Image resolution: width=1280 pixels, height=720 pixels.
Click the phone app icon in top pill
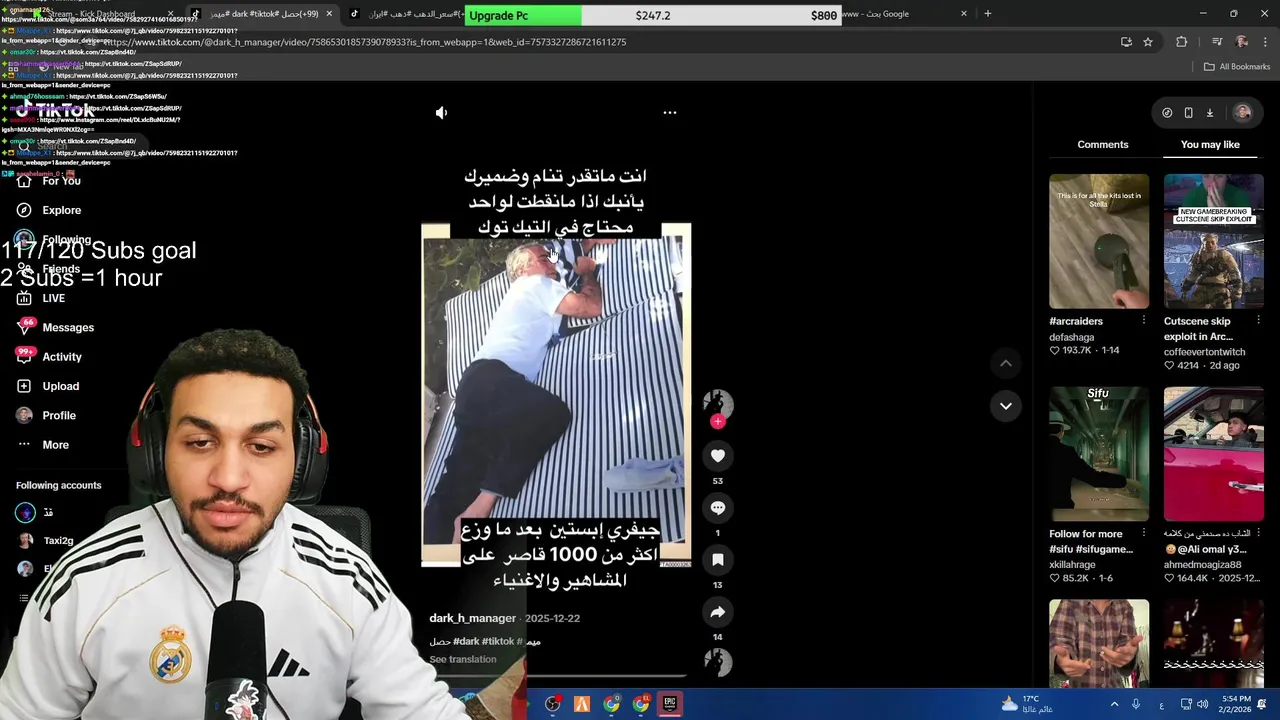coord(1188,113)
